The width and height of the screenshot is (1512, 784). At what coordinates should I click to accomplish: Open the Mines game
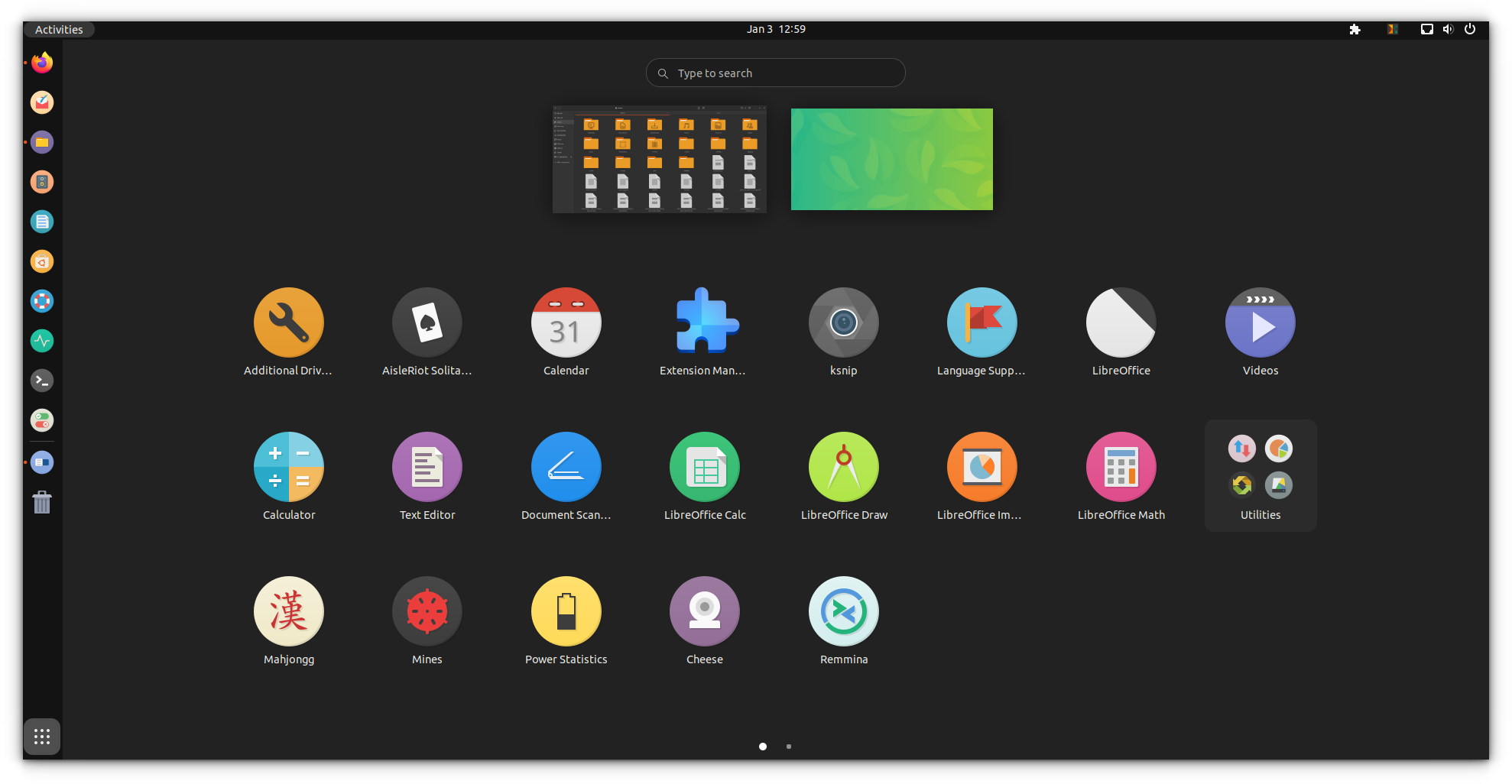427,611
